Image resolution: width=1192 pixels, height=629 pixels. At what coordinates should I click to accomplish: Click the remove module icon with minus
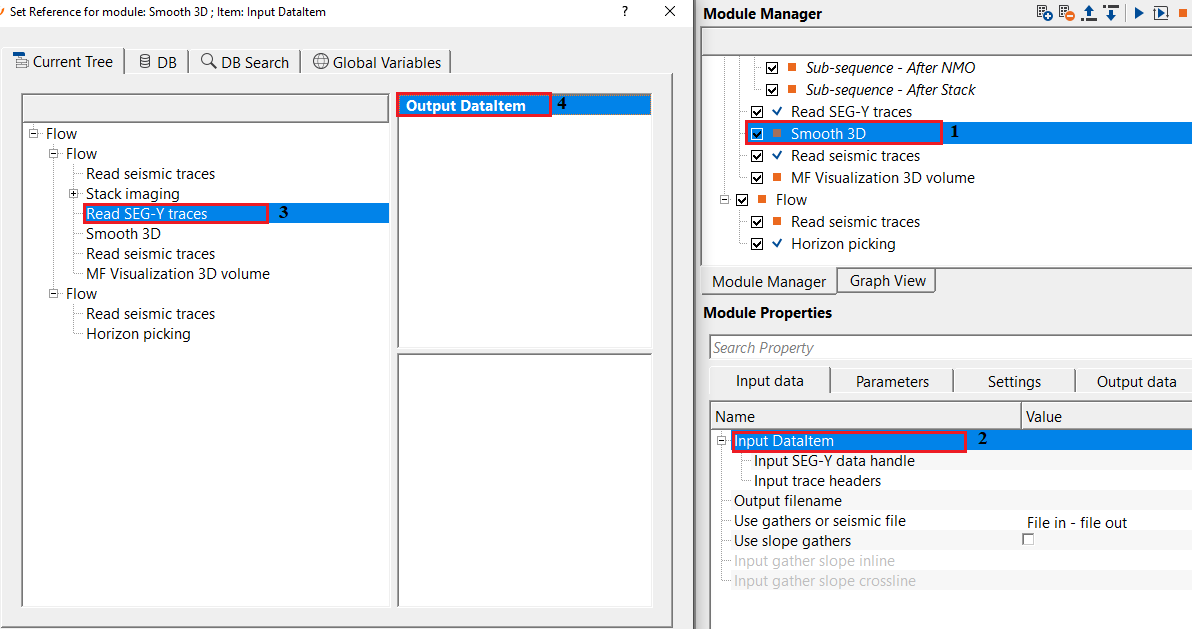1066,13
